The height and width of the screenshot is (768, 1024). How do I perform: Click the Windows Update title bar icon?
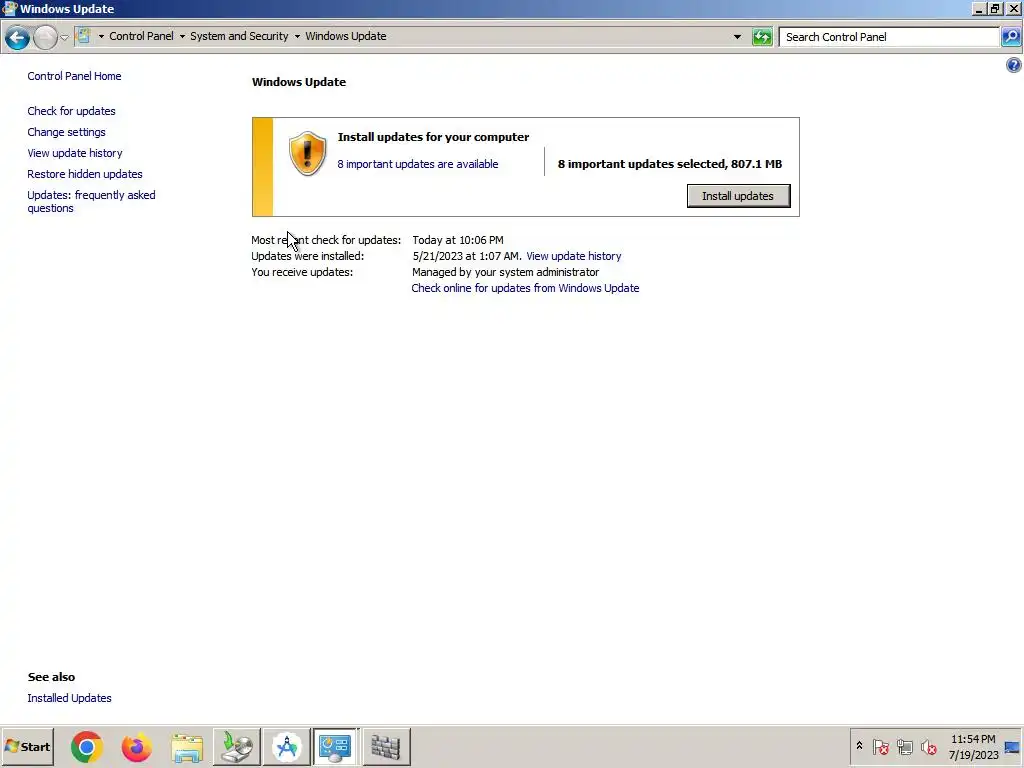pyautogui.click(x=9, y=8)
